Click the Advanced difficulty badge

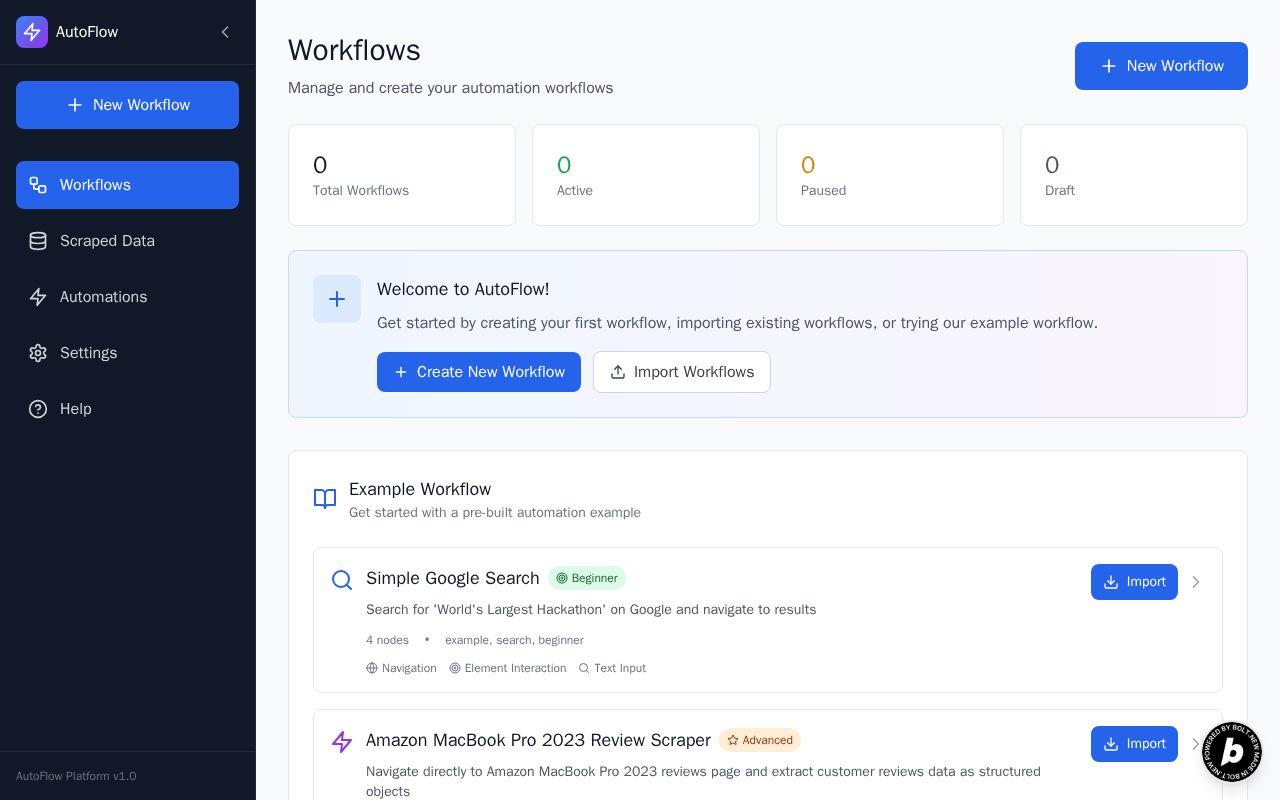click(760, 740)
